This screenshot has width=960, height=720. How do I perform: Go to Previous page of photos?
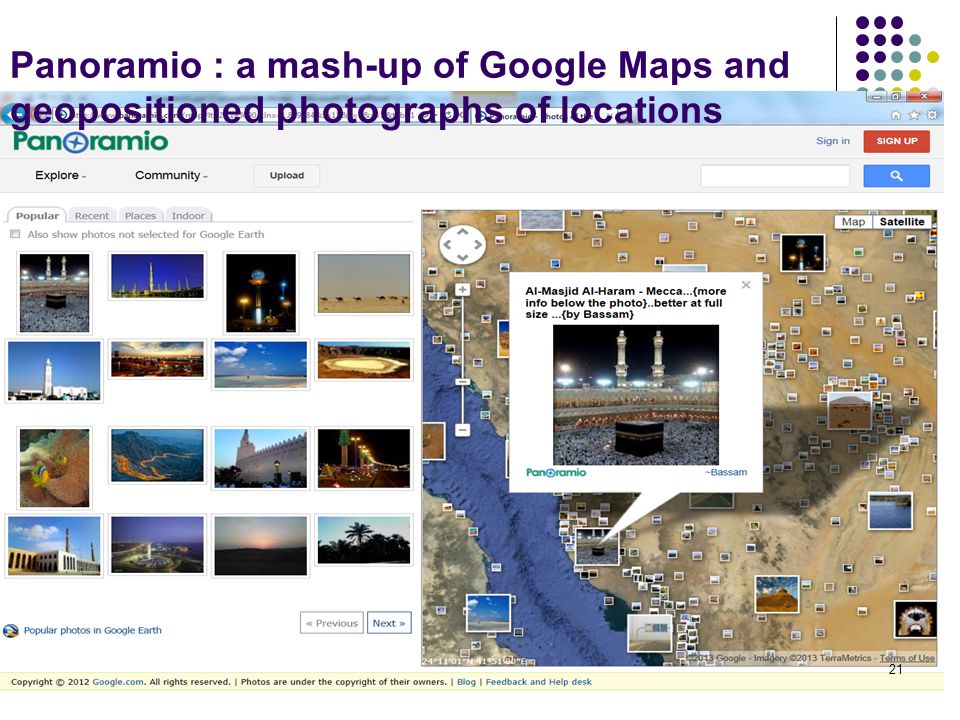332,623
